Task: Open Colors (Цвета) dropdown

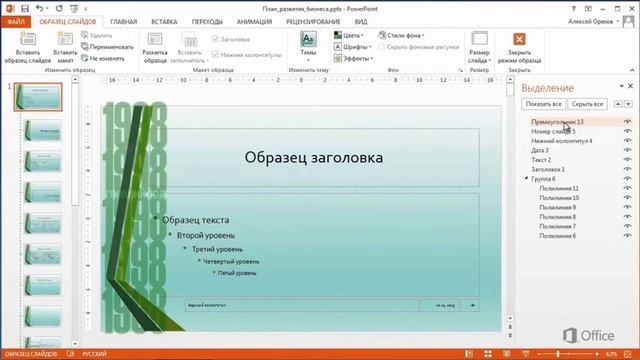Action: [349, 36]
